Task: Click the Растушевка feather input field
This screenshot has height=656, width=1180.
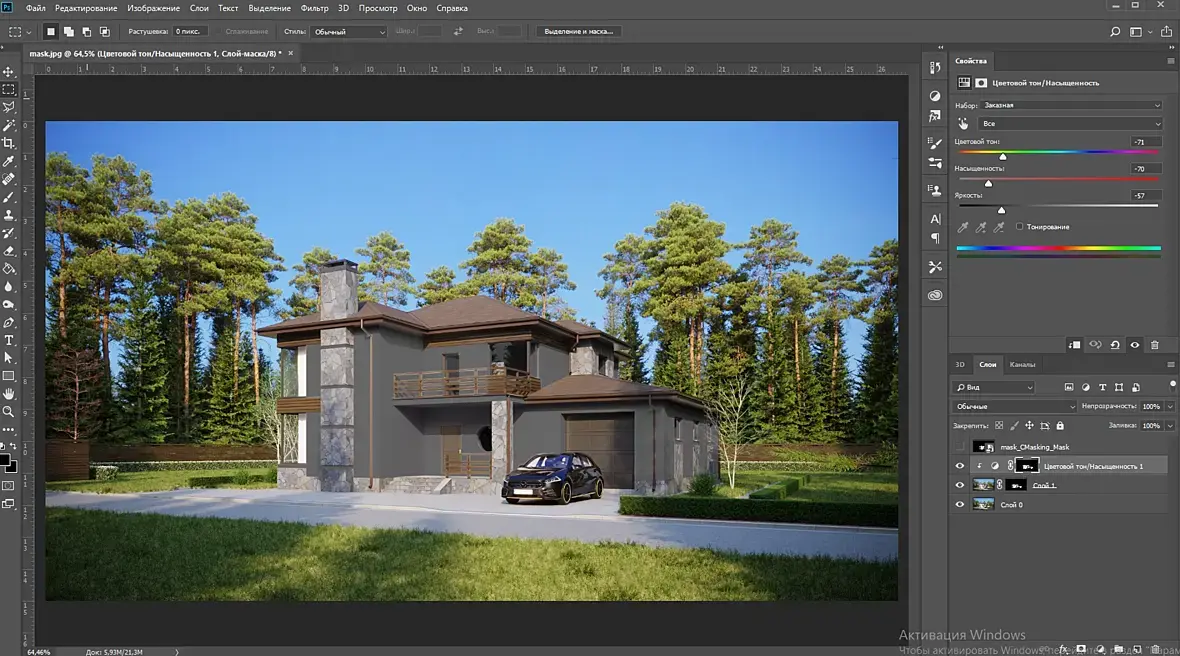Action: click(x=190, y=32)
